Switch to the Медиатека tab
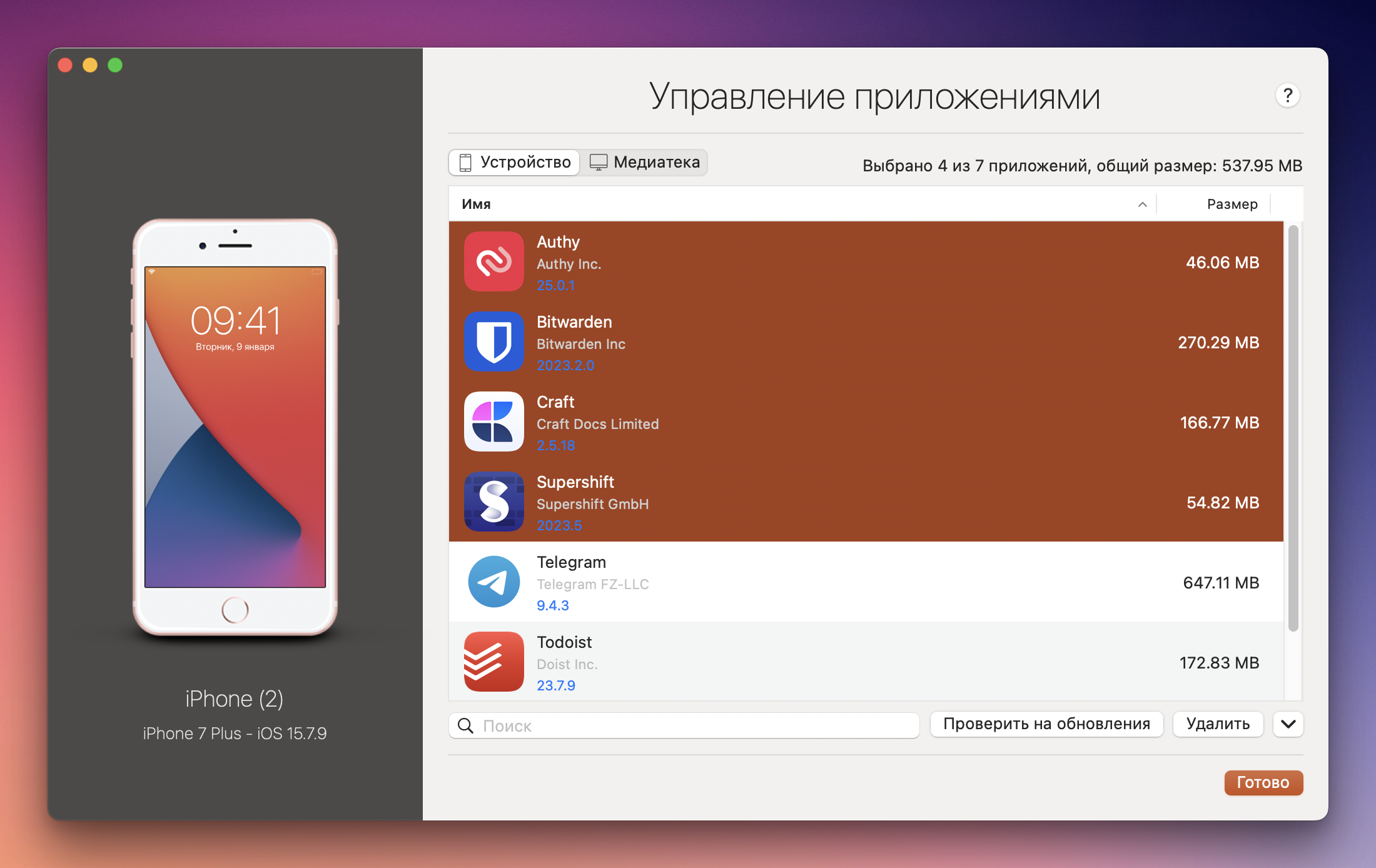The width and height of the screenshot is (1376, 868). click(644, 163)
